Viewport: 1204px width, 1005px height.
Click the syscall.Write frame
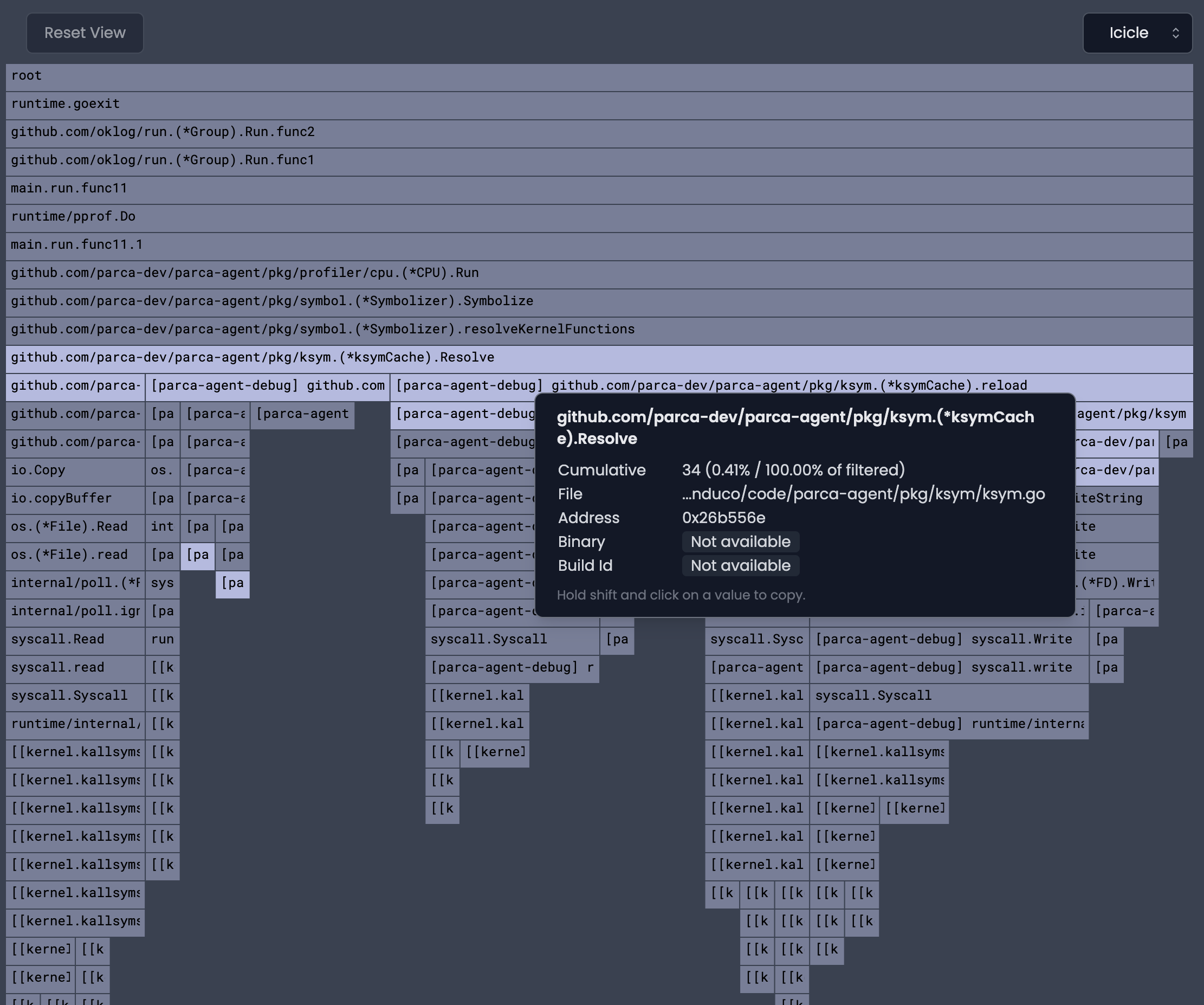(x=948, y=640)
